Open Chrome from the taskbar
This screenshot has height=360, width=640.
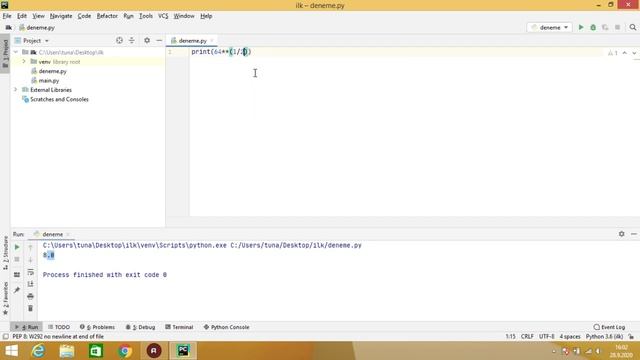(125, 351)
